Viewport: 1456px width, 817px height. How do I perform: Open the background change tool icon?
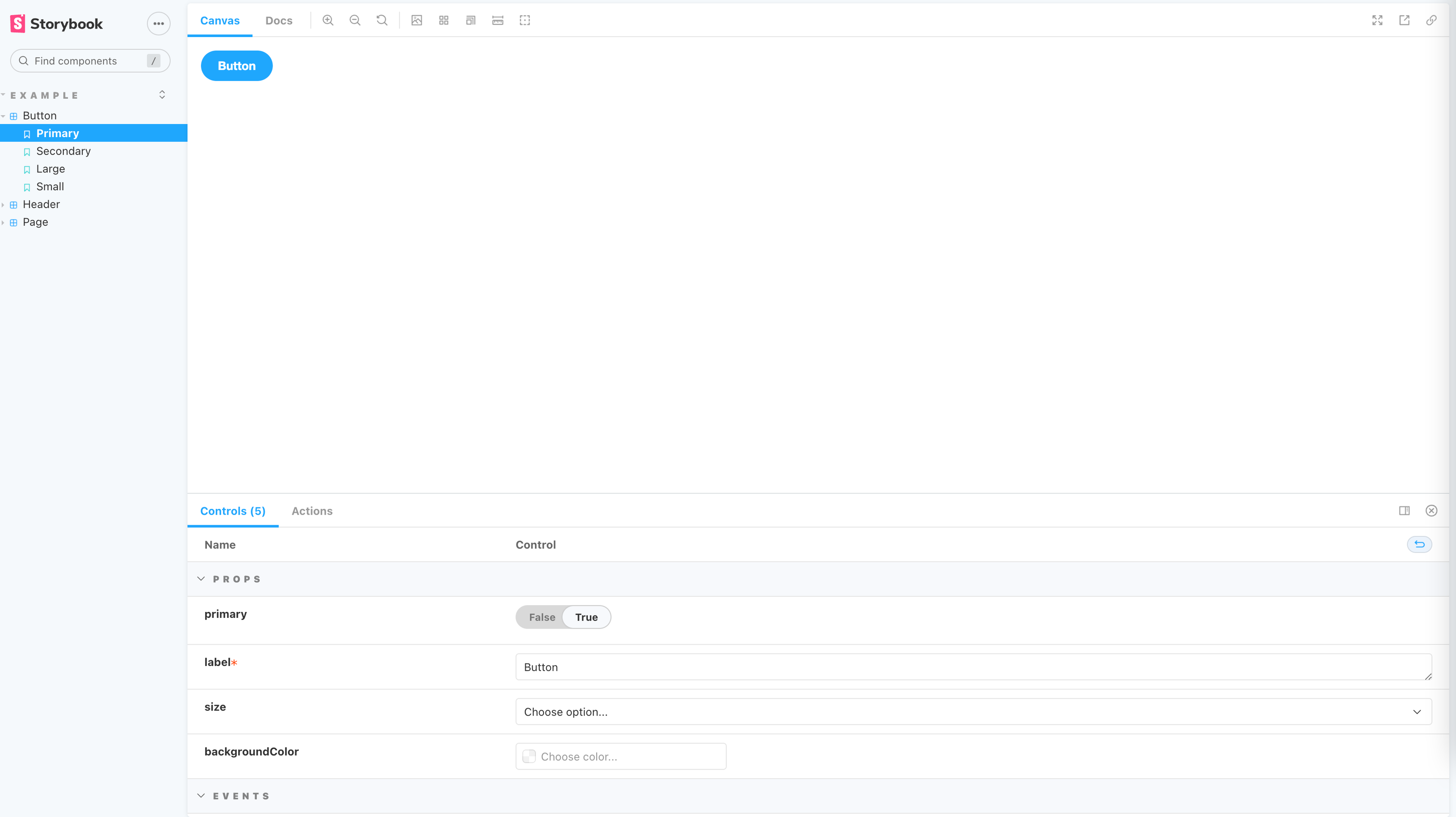click(417, 21)
